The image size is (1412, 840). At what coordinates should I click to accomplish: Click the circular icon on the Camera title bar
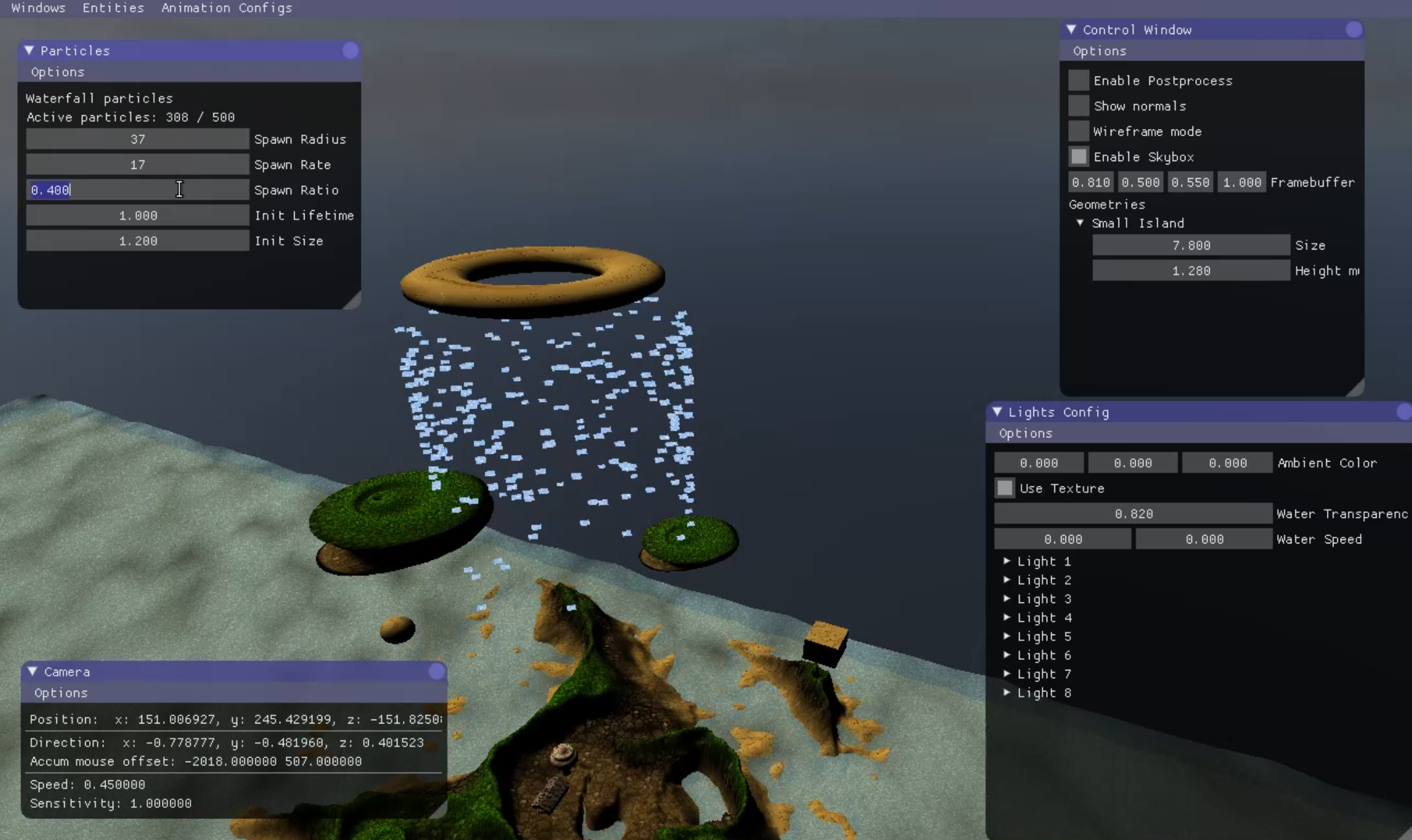436,671
